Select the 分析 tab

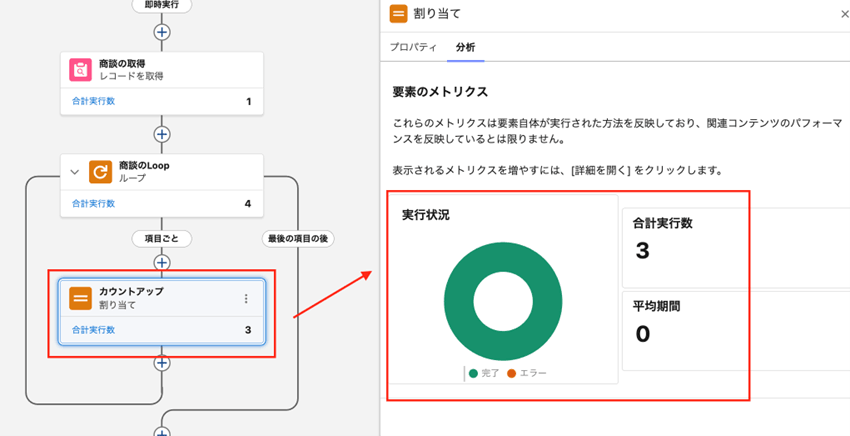(x=465, y=47)
